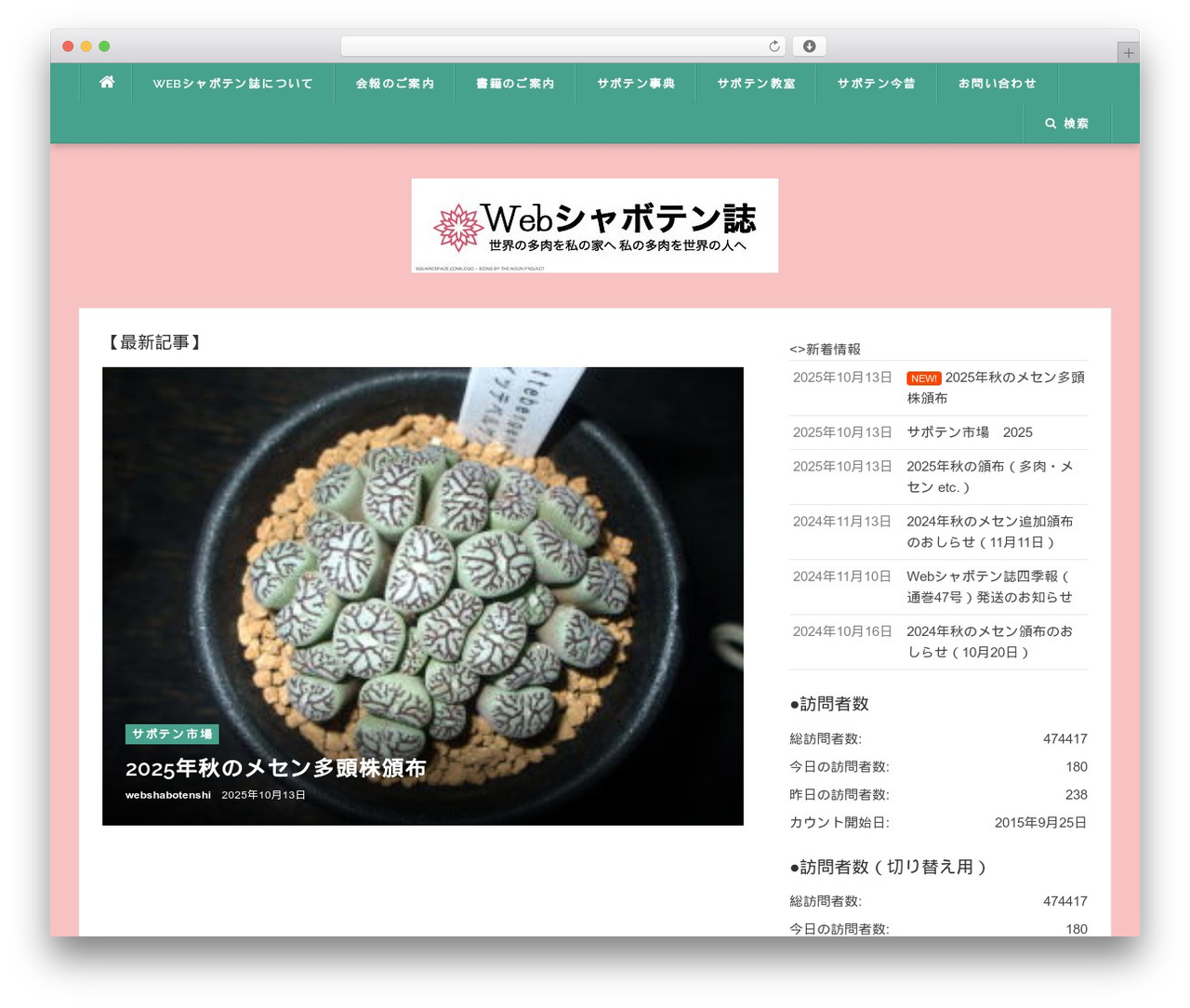Click the 【最新記事】 heading
The image size is (1190, 1008).
[154, 342]
